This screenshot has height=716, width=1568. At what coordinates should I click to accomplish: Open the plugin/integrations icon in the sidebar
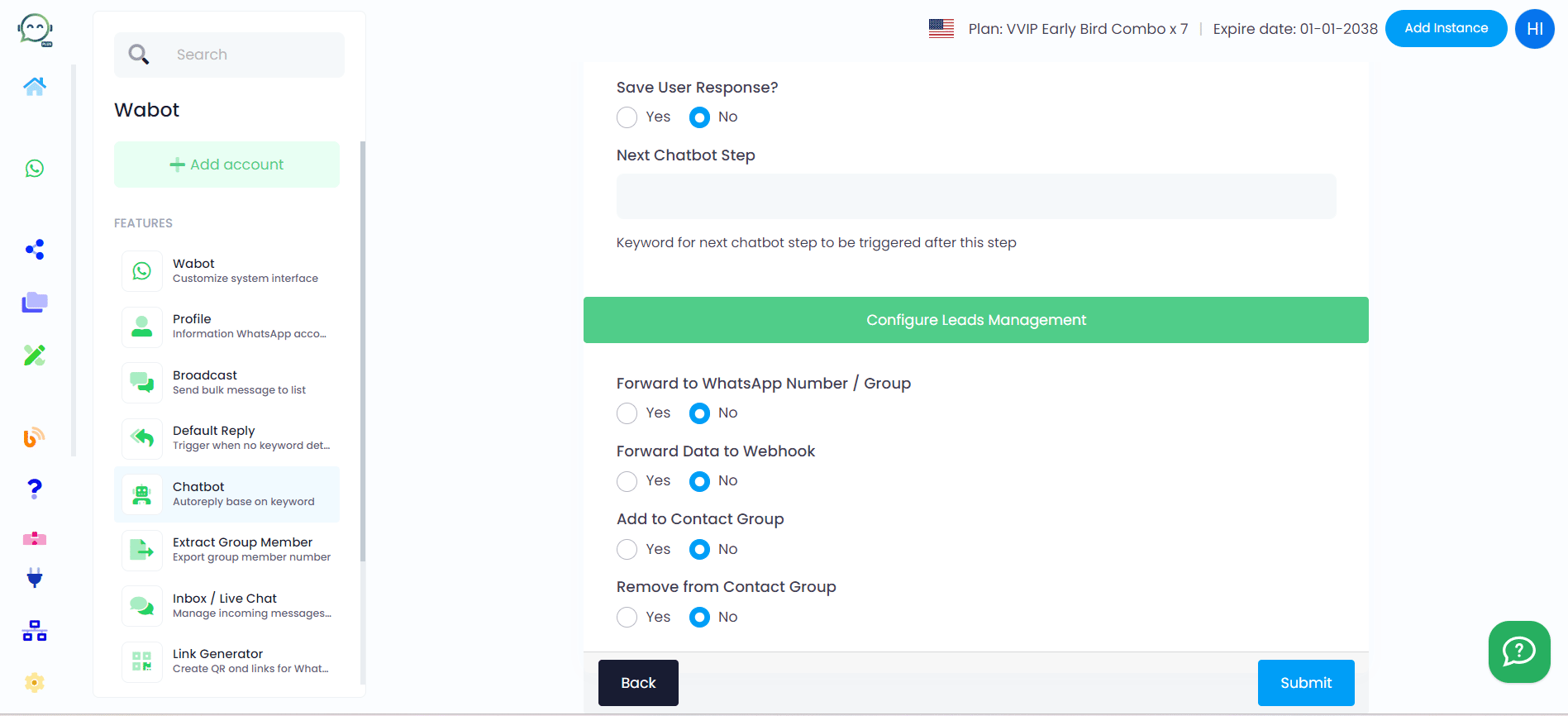[34, 577]
